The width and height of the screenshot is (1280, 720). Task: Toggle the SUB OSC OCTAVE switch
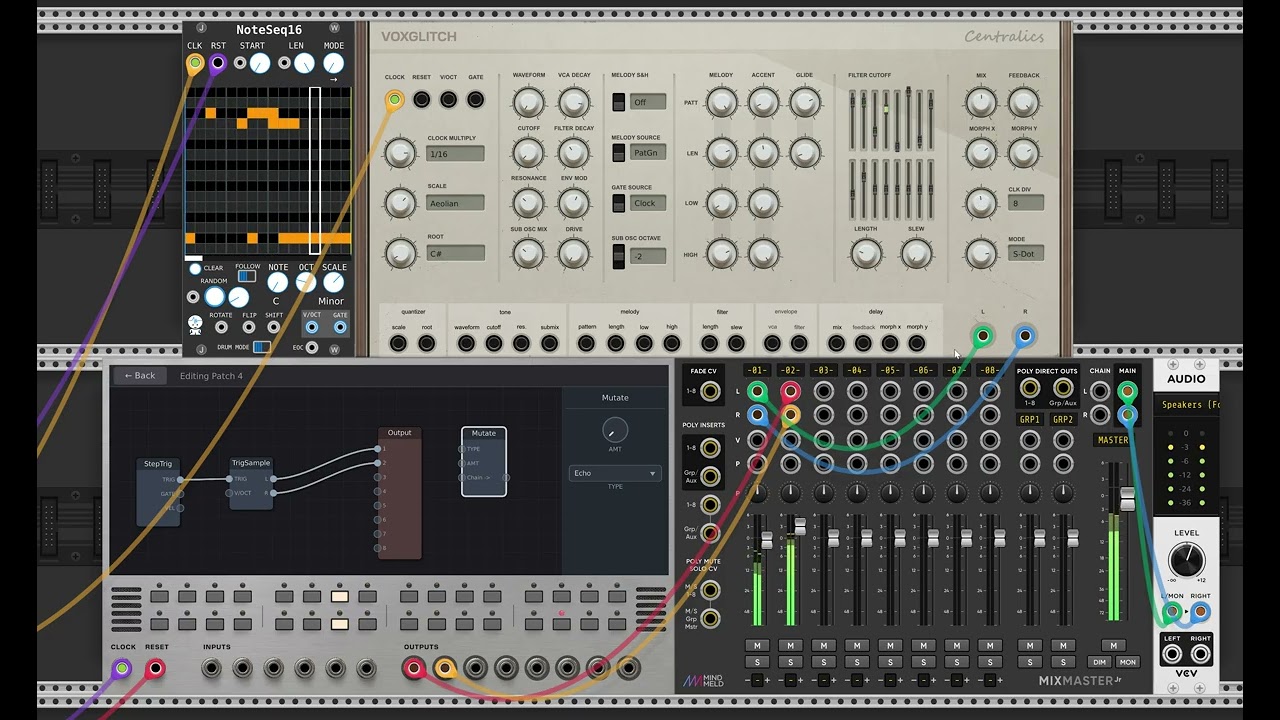(x=618, y=256)
